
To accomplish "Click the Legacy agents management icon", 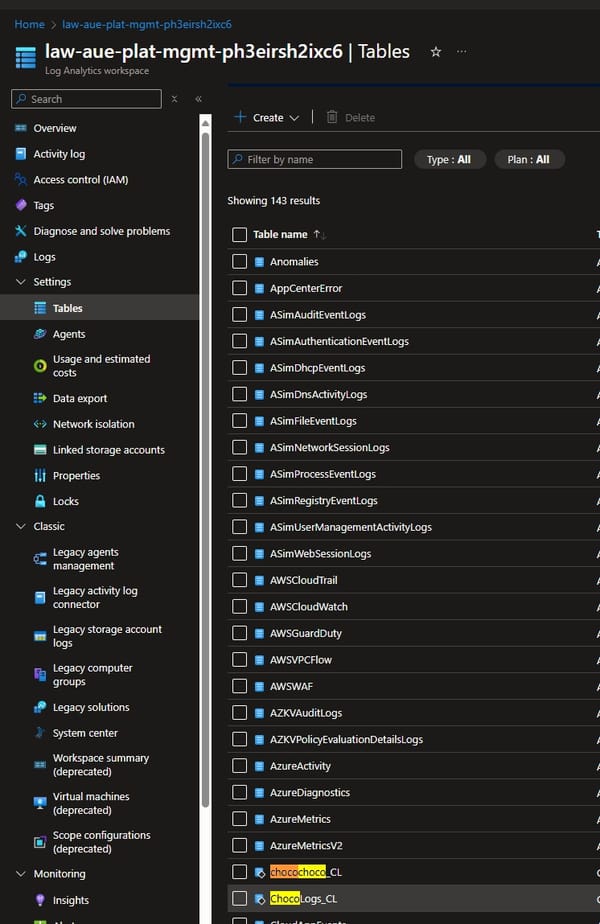I will pos(40,559).
